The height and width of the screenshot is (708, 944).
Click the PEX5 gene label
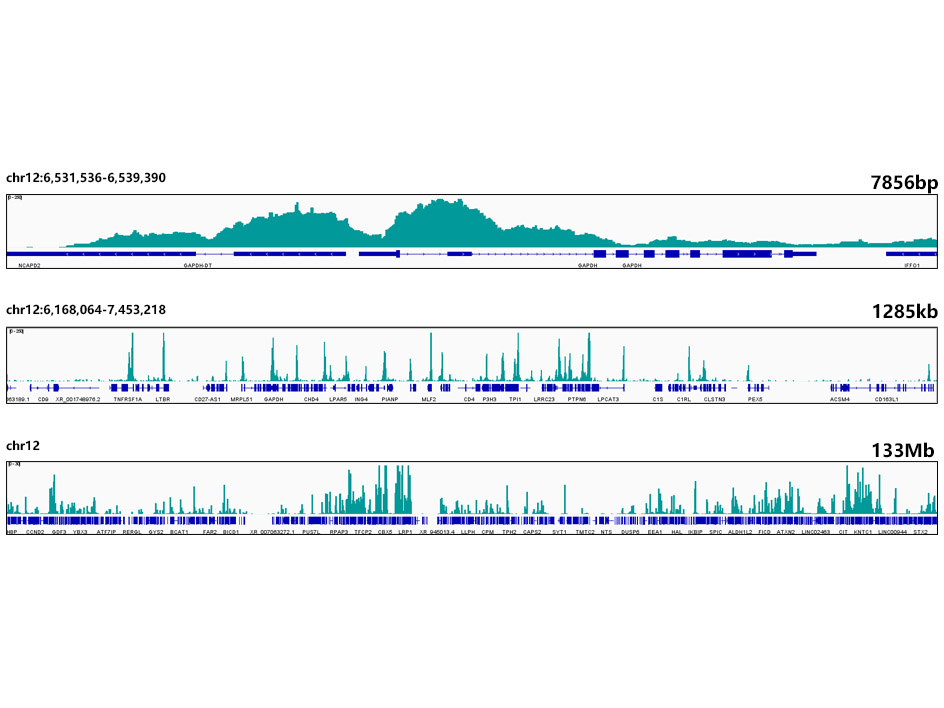point(757,399)
